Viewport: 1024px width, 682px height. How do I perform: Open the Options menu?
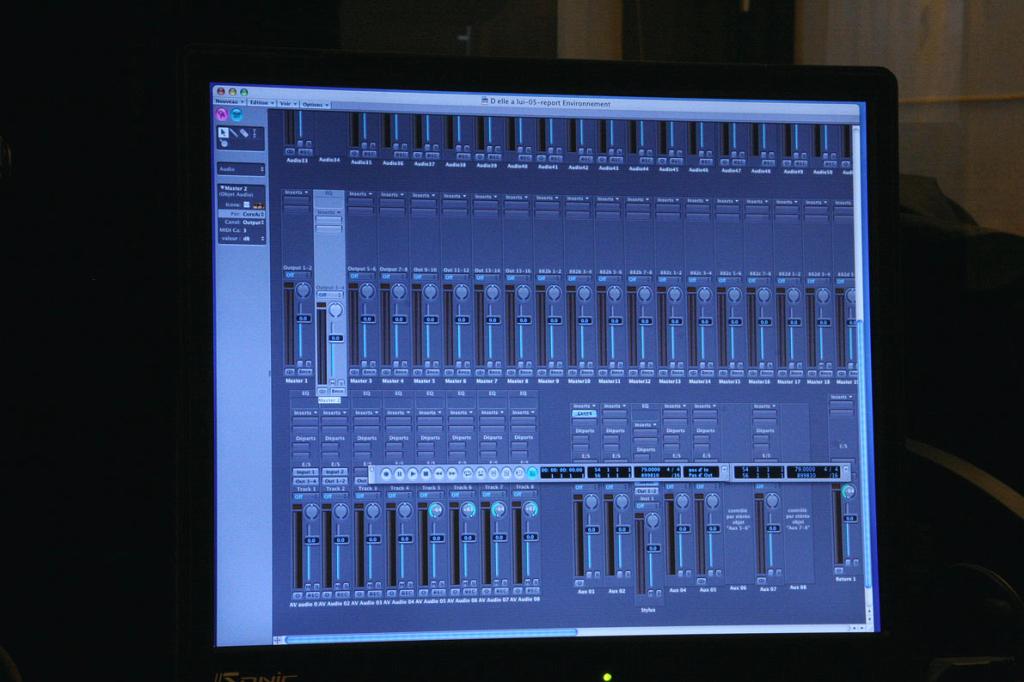[x=314, y=104]
